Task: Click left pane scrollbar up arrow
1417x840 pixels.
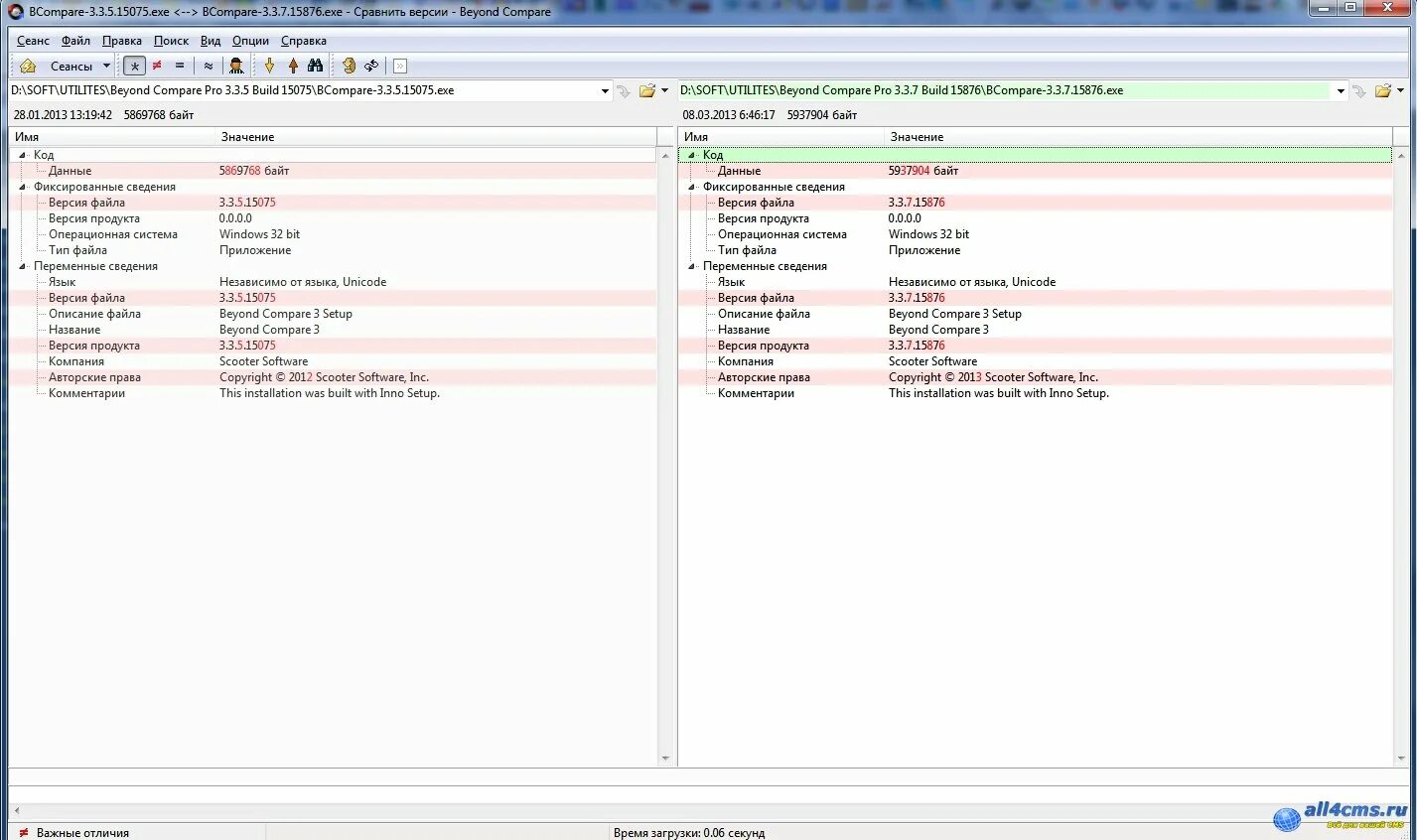Action: [665, 156]
